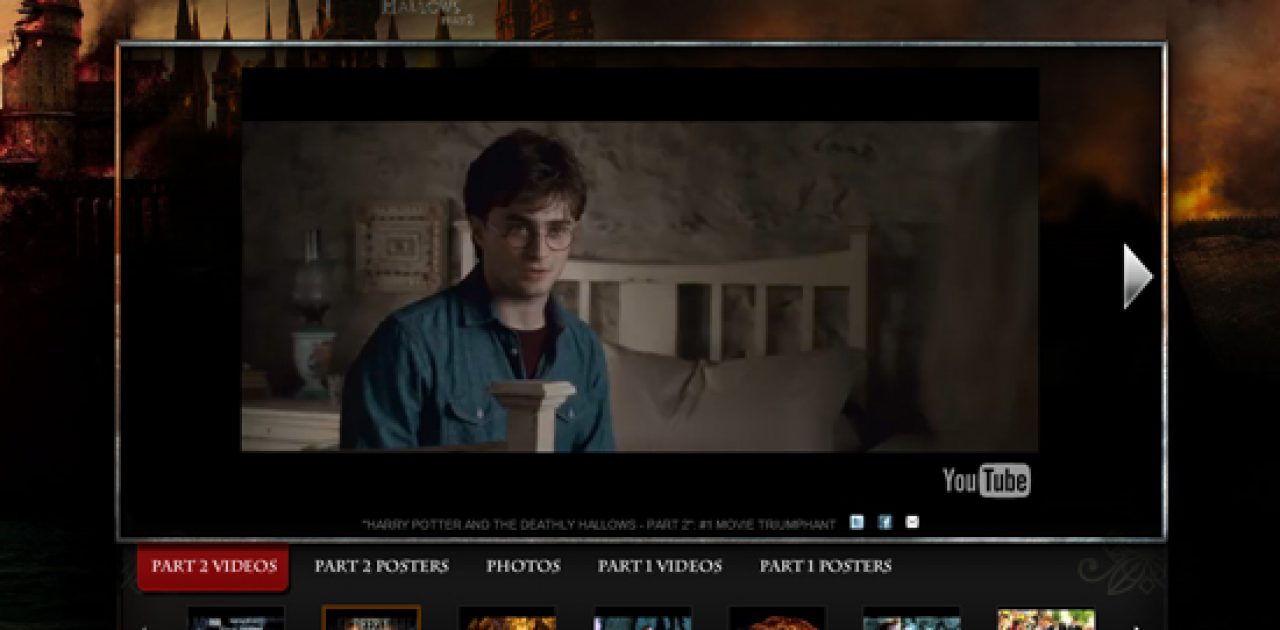
Task: Open the Photos tab
Action: pos(523,566)
